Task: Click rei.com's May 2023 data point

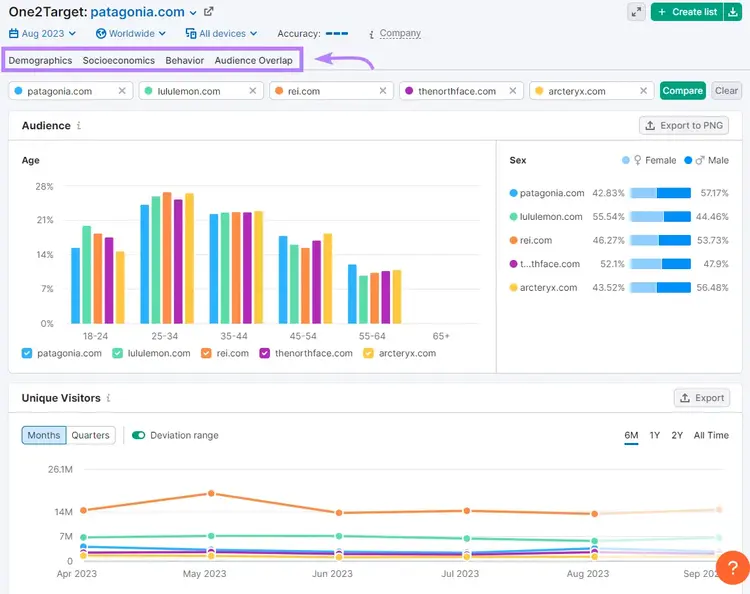Action: tap(211, 493)
